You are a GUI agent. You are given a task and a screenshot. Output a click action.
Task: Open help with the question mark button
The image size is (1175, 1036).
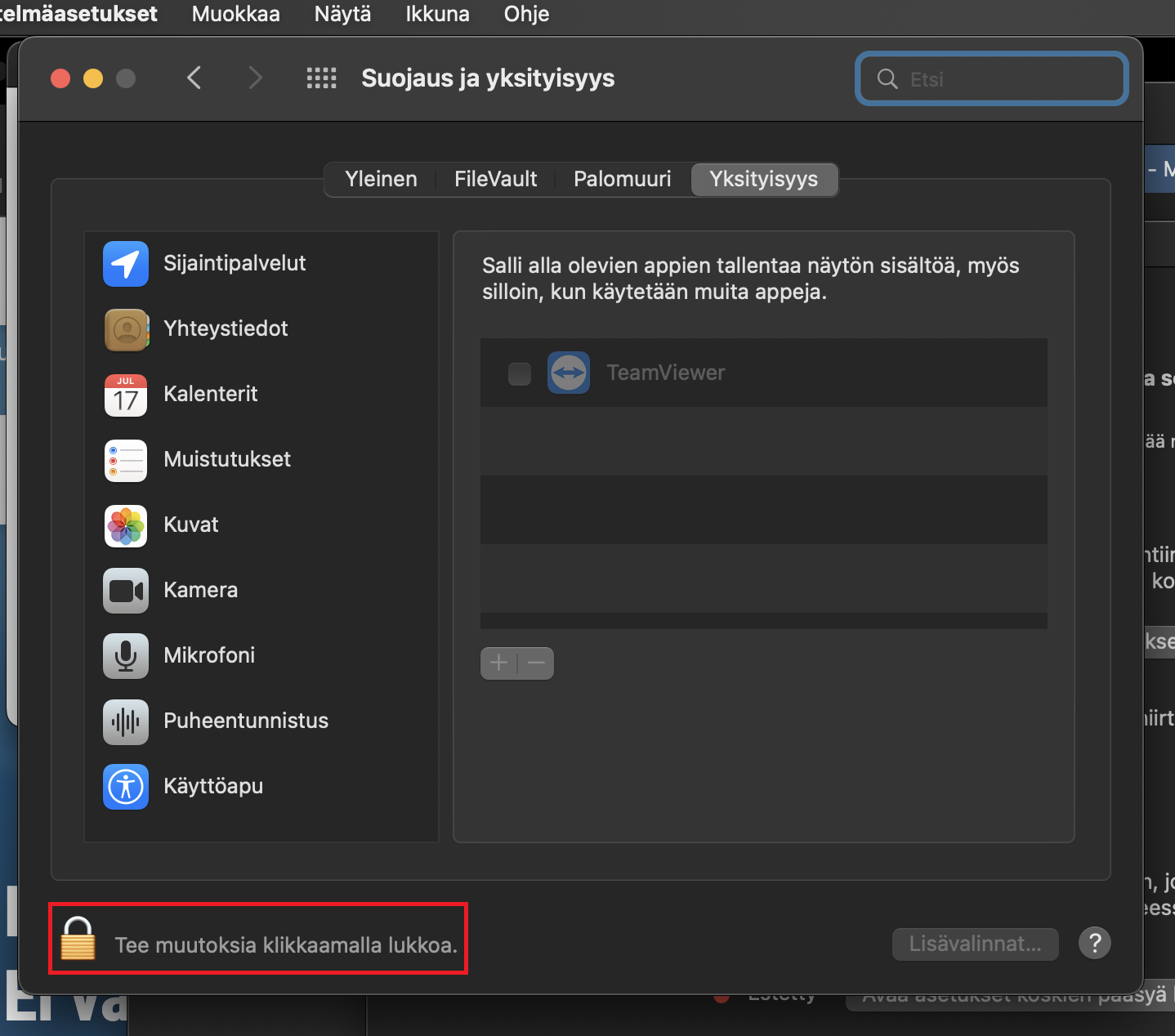point(1094,943)
